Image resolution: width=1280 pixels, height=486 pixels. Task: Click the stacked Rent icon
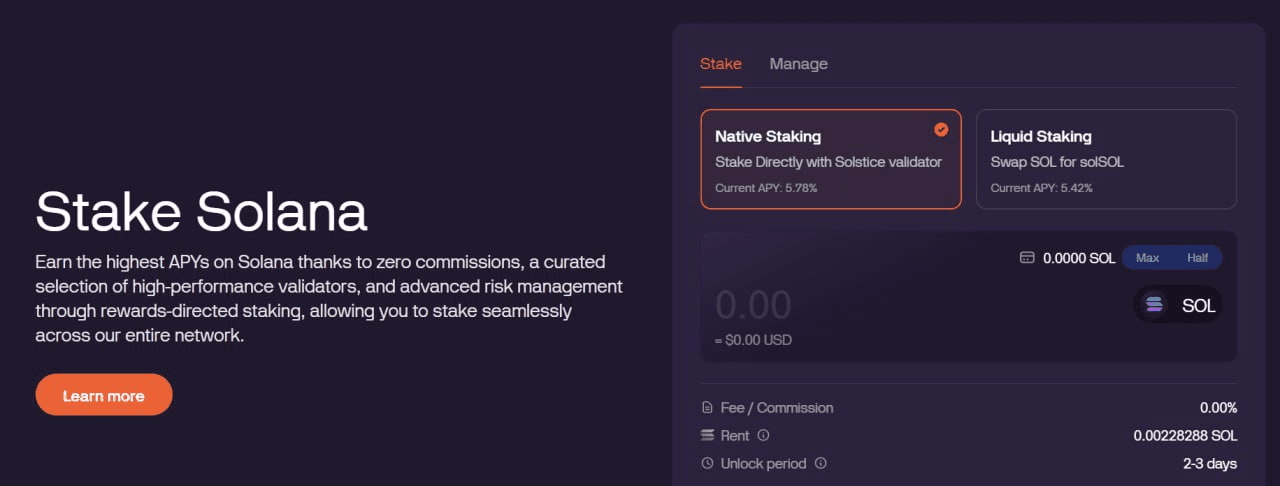point(708,436)
